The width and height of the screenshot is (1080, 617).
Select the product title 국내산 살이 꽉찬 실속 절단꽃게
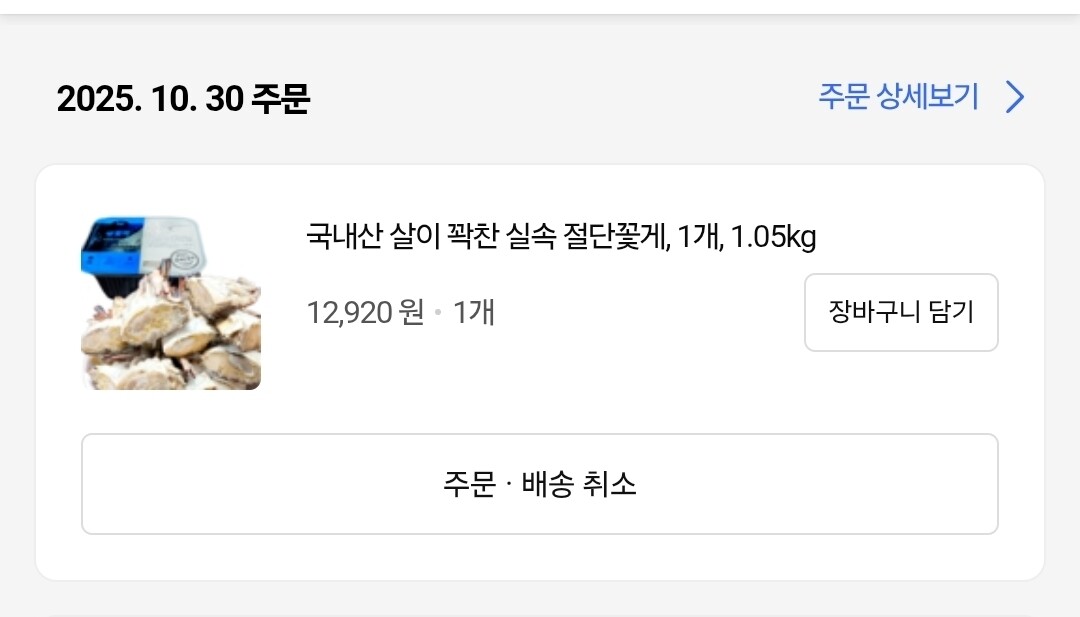484,238
